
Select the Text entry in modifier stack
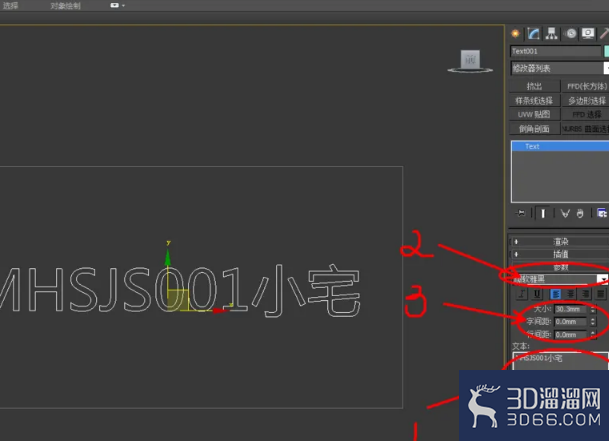point(560,146)
